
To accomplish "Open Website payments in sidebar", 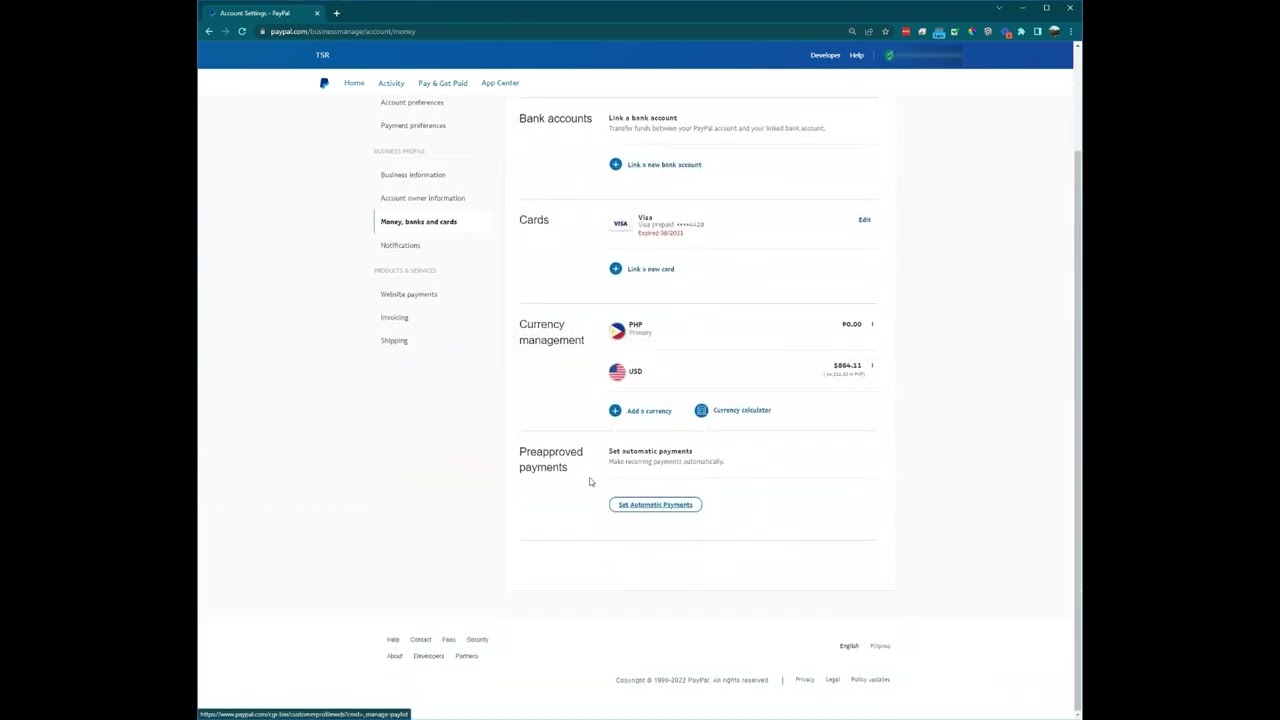I will 408,294.
